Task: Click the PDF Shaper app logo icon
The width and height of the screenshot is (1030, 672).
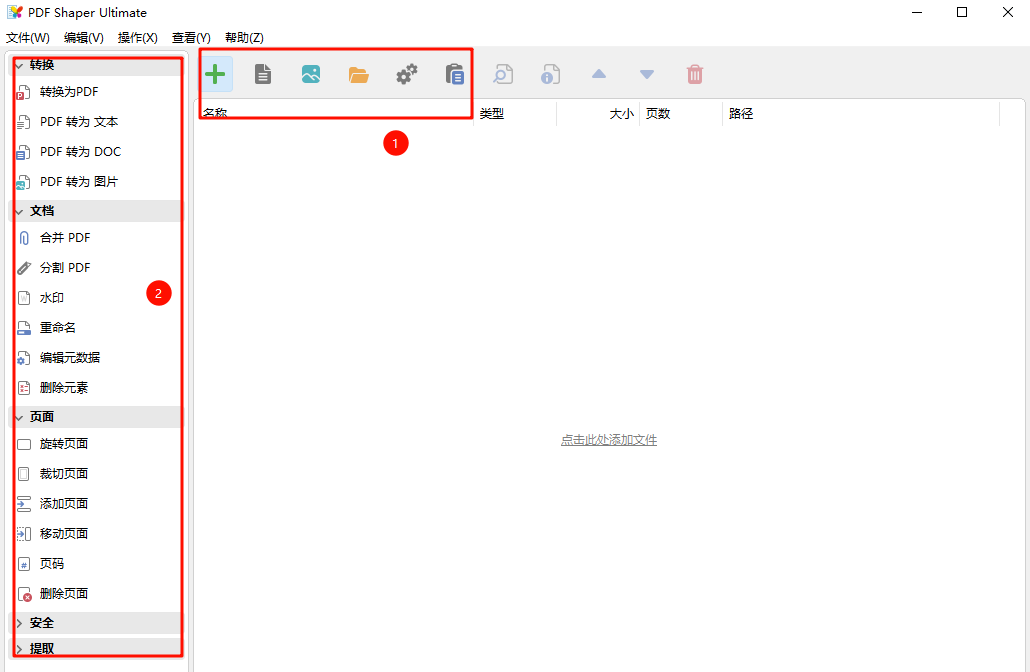Action: 14,12
